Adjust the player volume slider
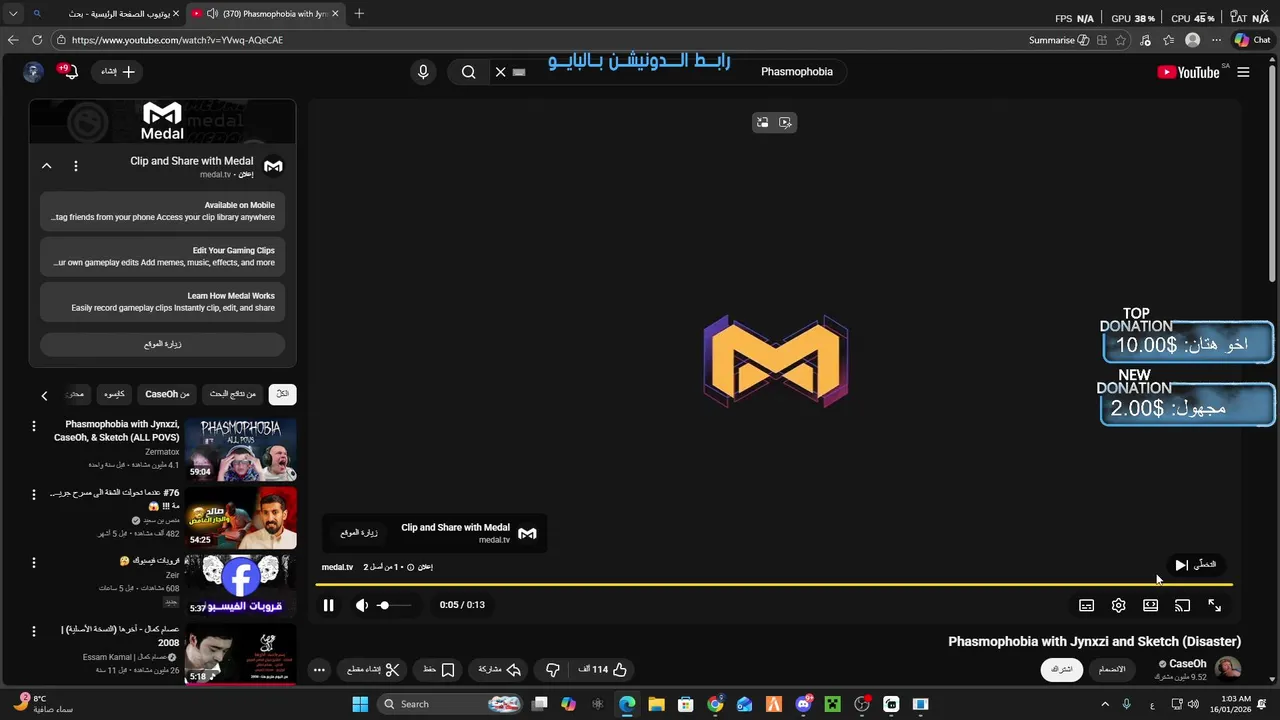Image resolution: width=1280 pixels, height=720 pixels. click(x=392, y=605)
